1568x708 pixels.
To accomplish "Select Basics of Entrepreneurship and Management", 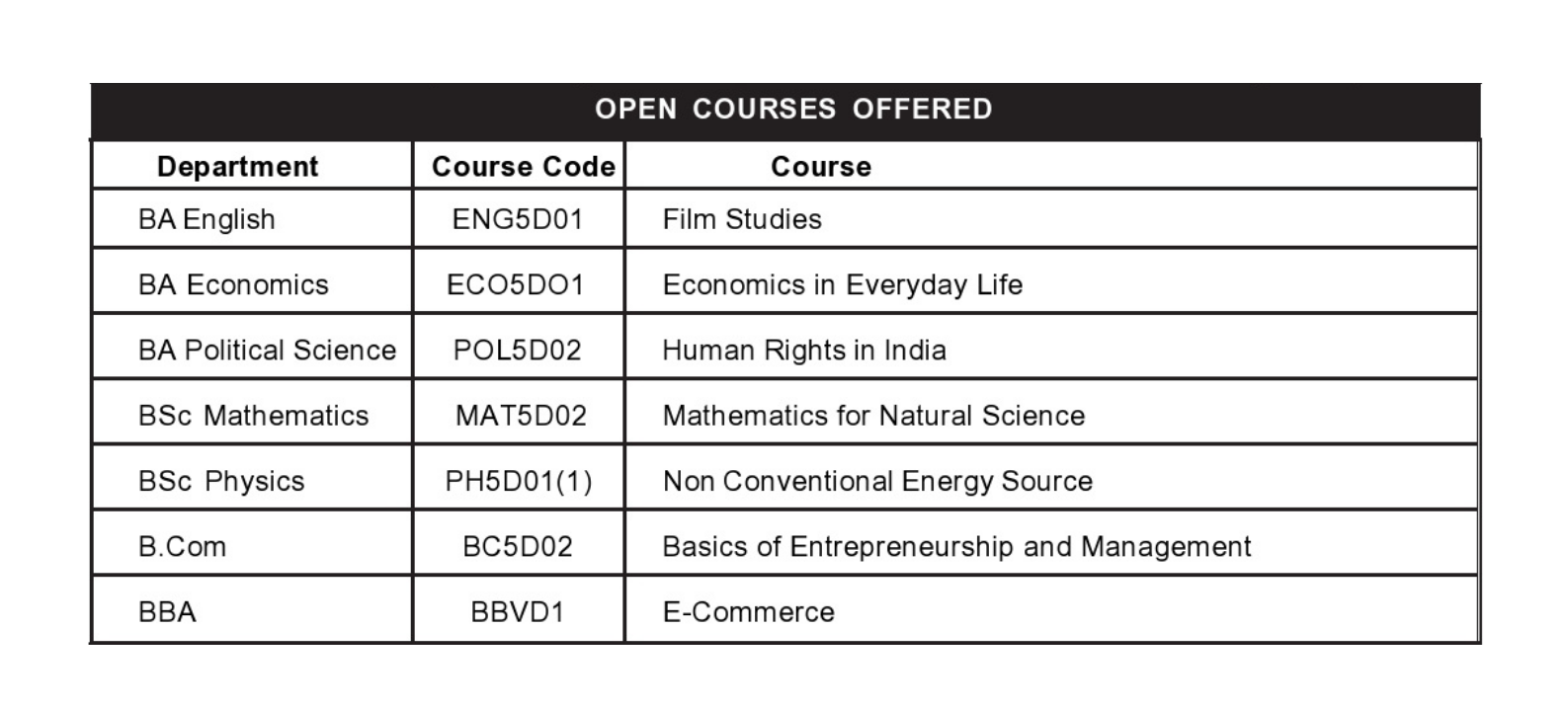I will click(x=956, y=546).
